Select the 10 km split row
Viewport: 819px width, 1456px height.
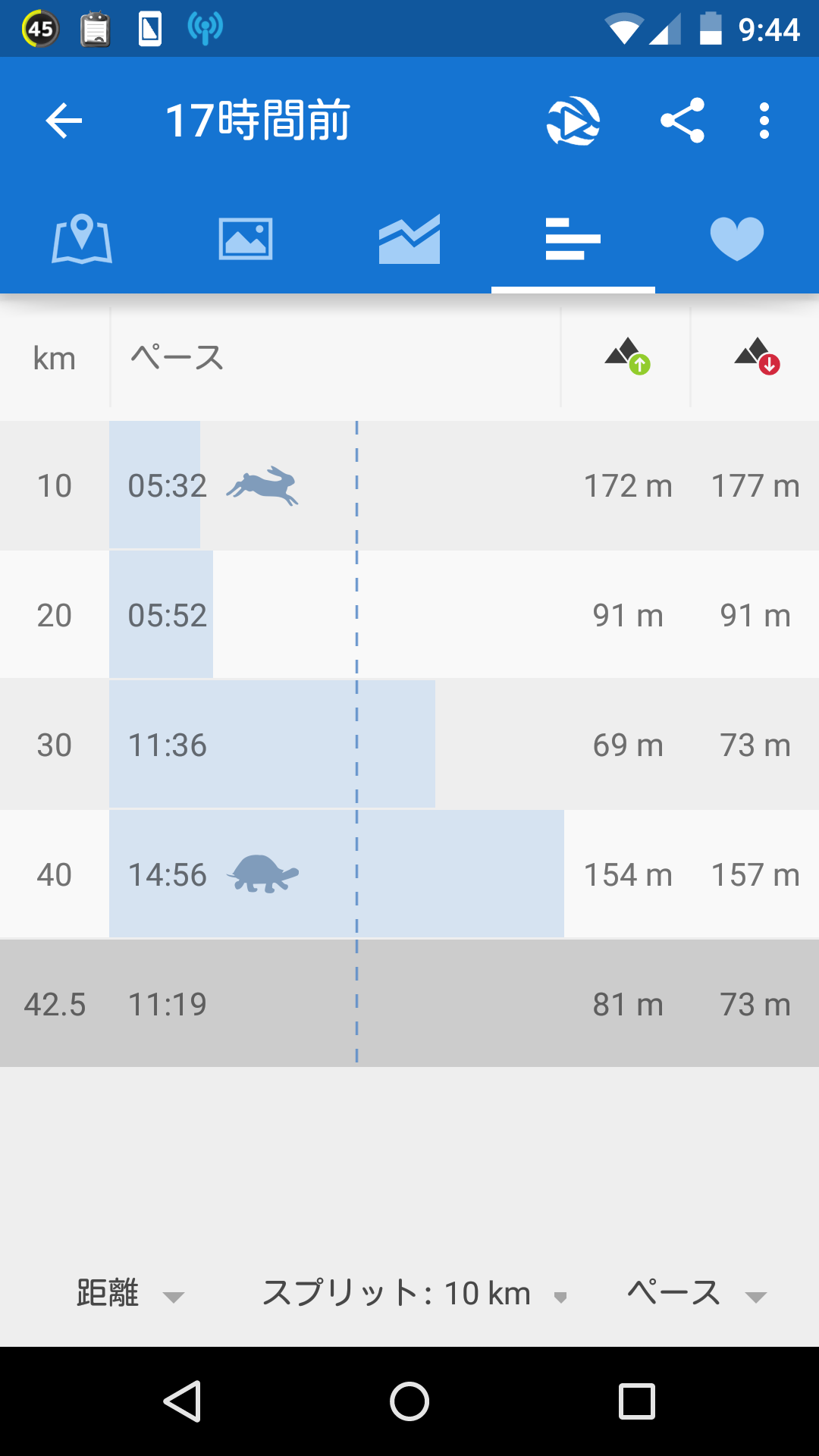pos(409,485)
